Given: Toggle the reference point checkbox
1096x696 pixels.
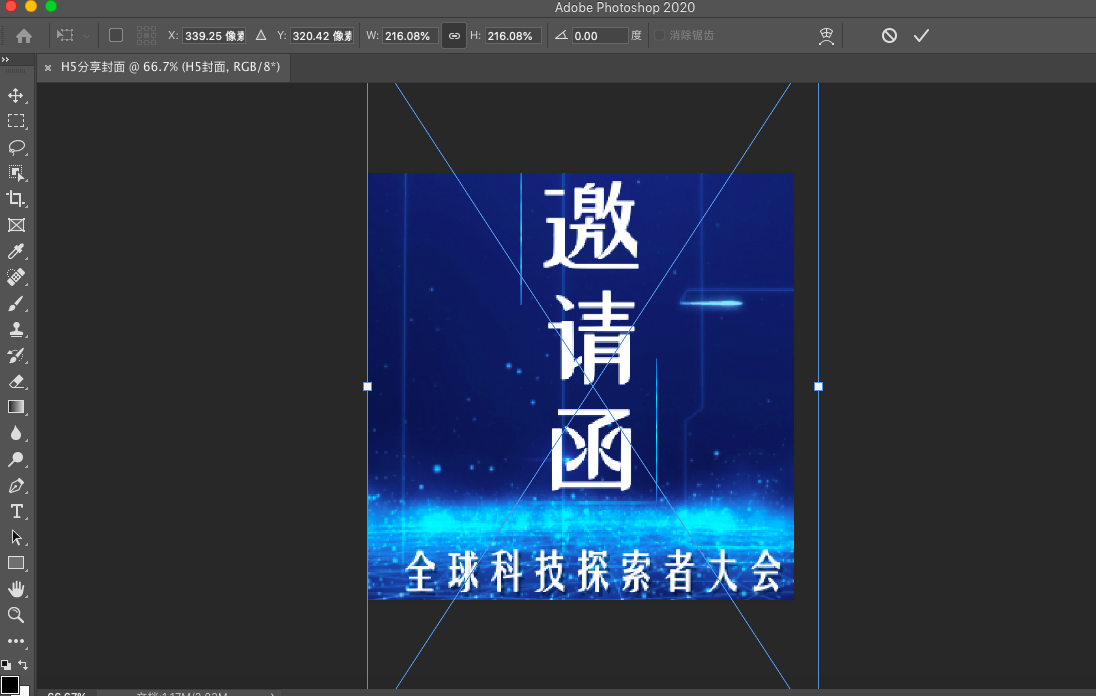Looking at the screenshot, I should 116,35.
